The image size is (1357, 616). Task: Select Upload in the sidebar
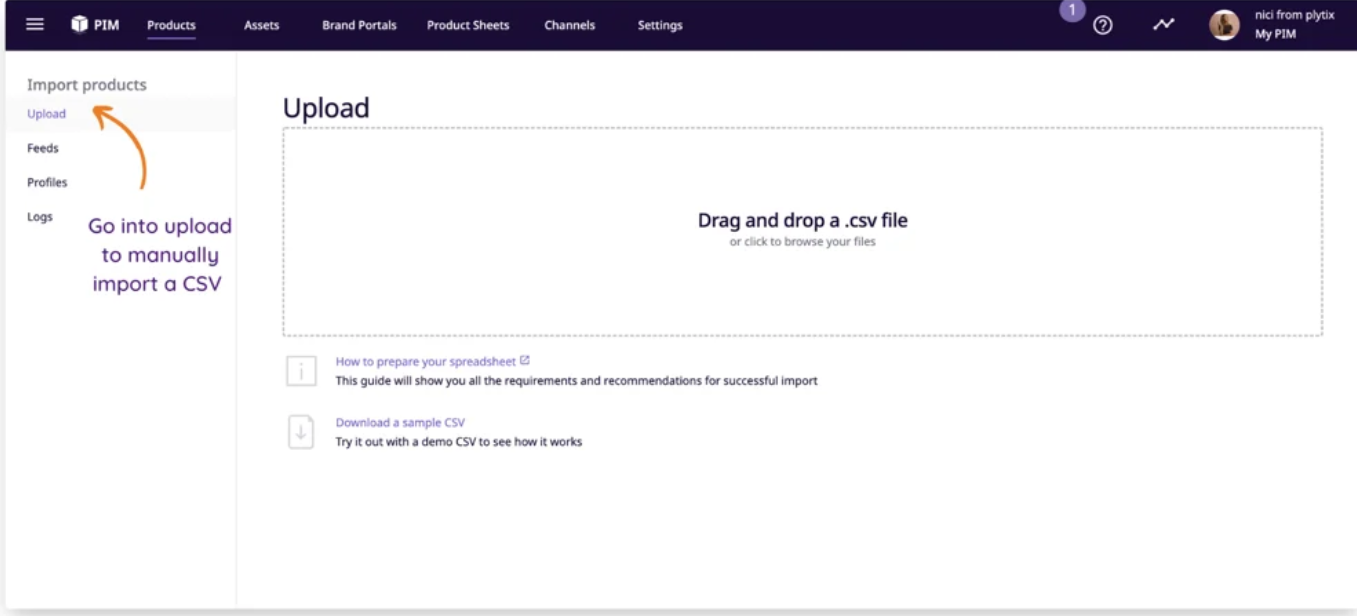point(47,114)
